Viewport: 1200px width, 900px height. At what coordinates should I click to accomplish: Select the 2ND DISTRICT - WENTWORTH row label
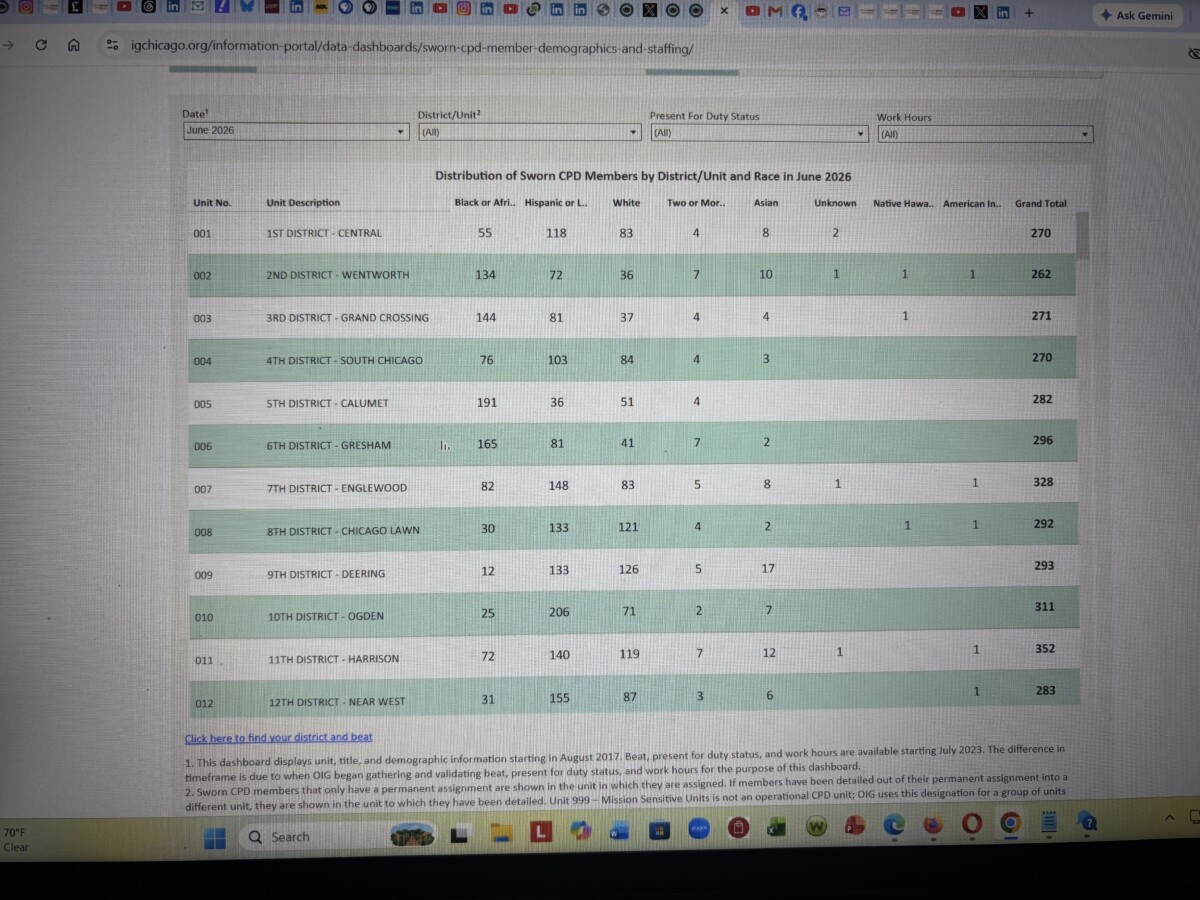pos(338,275)
